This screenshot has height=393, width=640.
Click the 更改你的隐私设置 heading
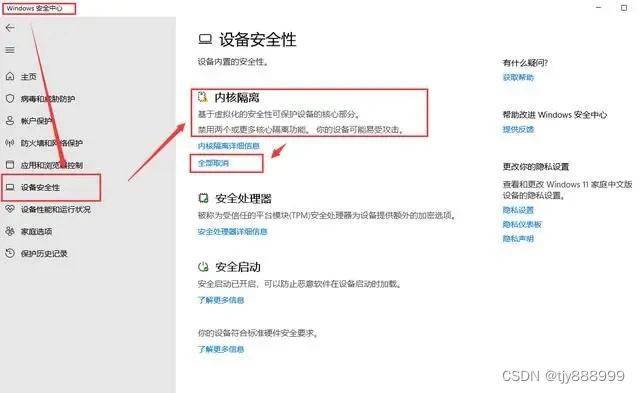[x=536, y=167]
